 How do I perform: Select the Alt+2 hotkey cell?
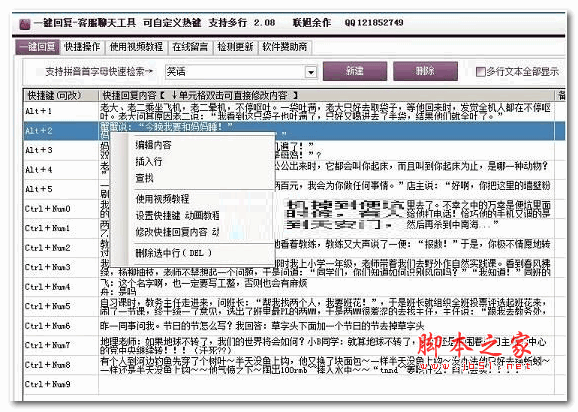point(61,130)
